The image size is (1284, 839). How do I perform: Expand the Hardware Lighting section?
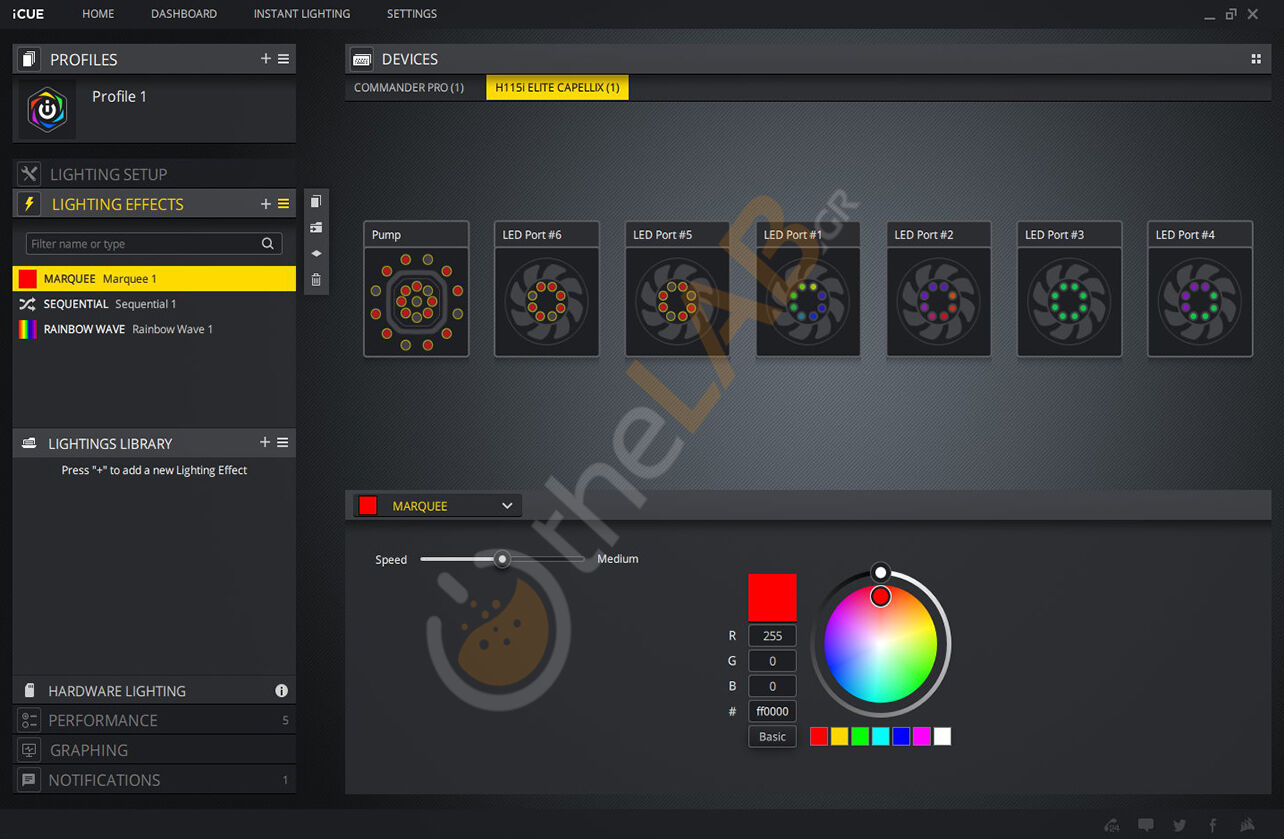(x=154, y=691)
